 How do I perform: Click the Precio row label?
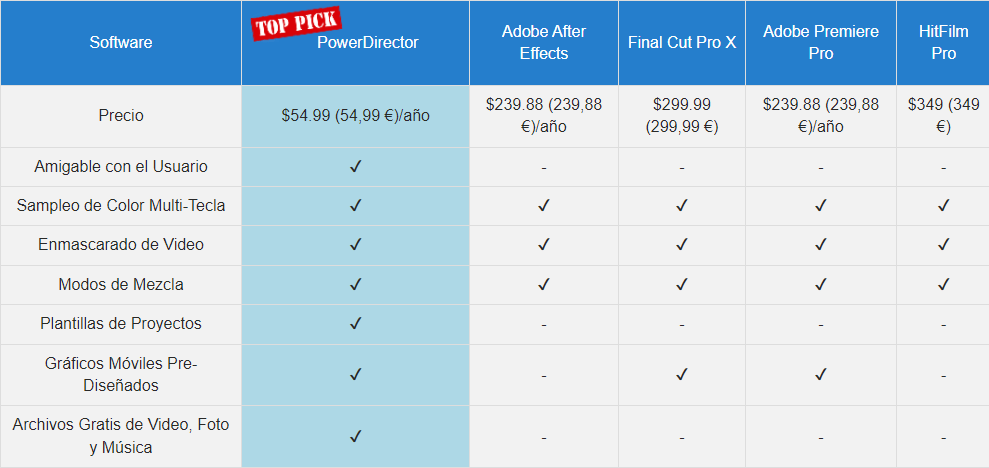tap(121, 116)
